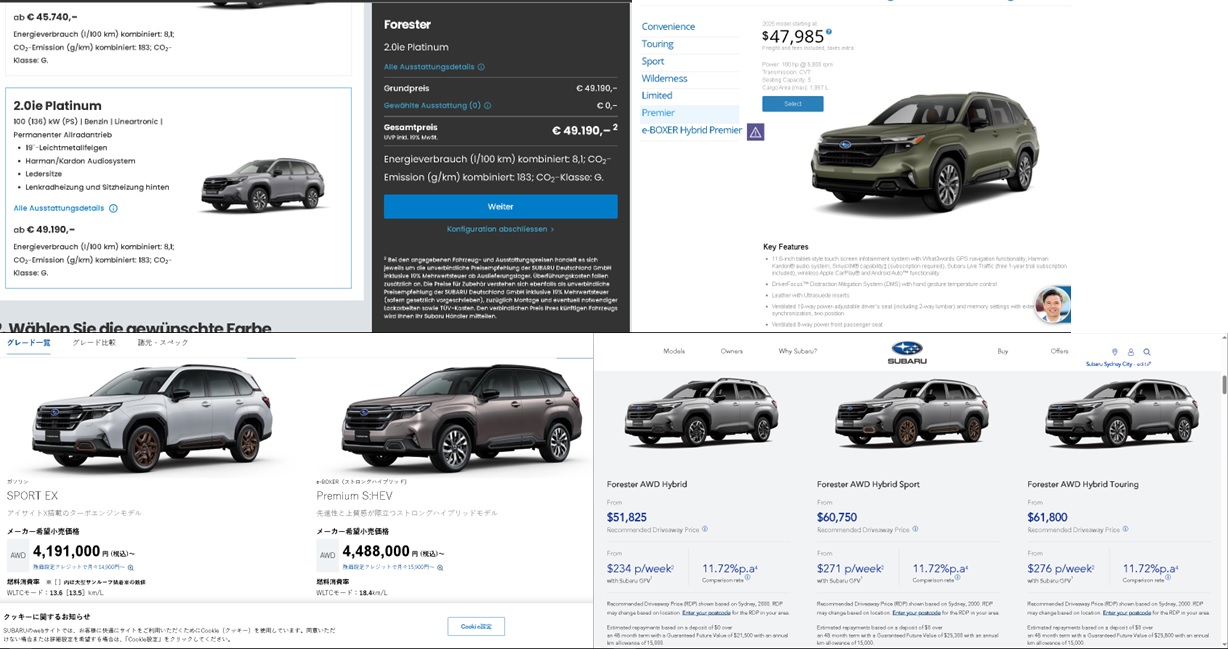Click the warning triangle icon beside e-BOXER Hybrid Premier
Image resolution: width=1228 pixels, height=649 pixels.
[755, 131]
